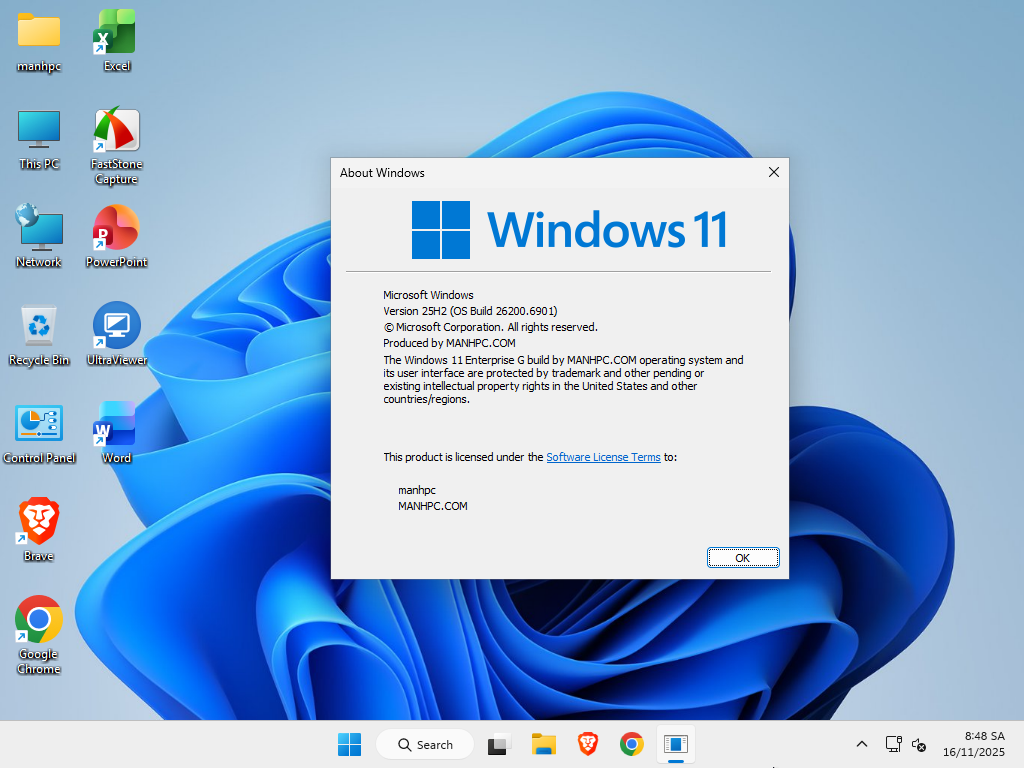
Task: Open the Software License Terms link
Action: [x=603, y=457]
